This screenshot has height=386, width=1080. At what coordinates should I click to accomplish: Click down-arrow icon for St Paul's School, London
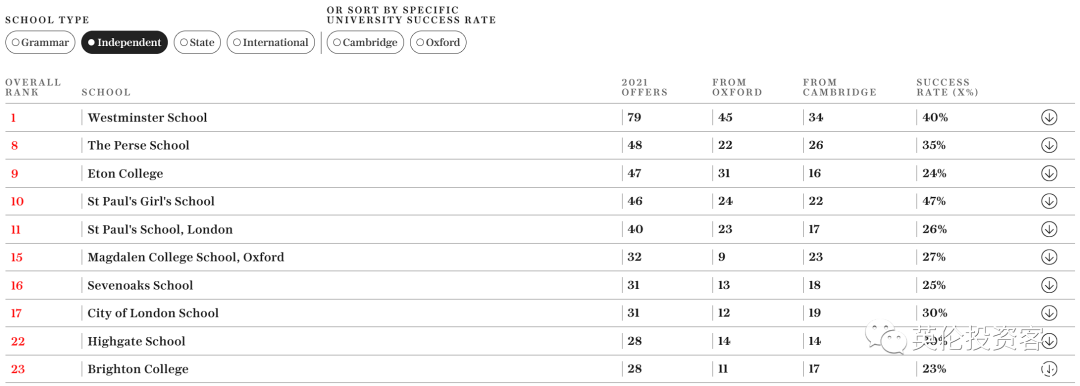click(1048, 229)
